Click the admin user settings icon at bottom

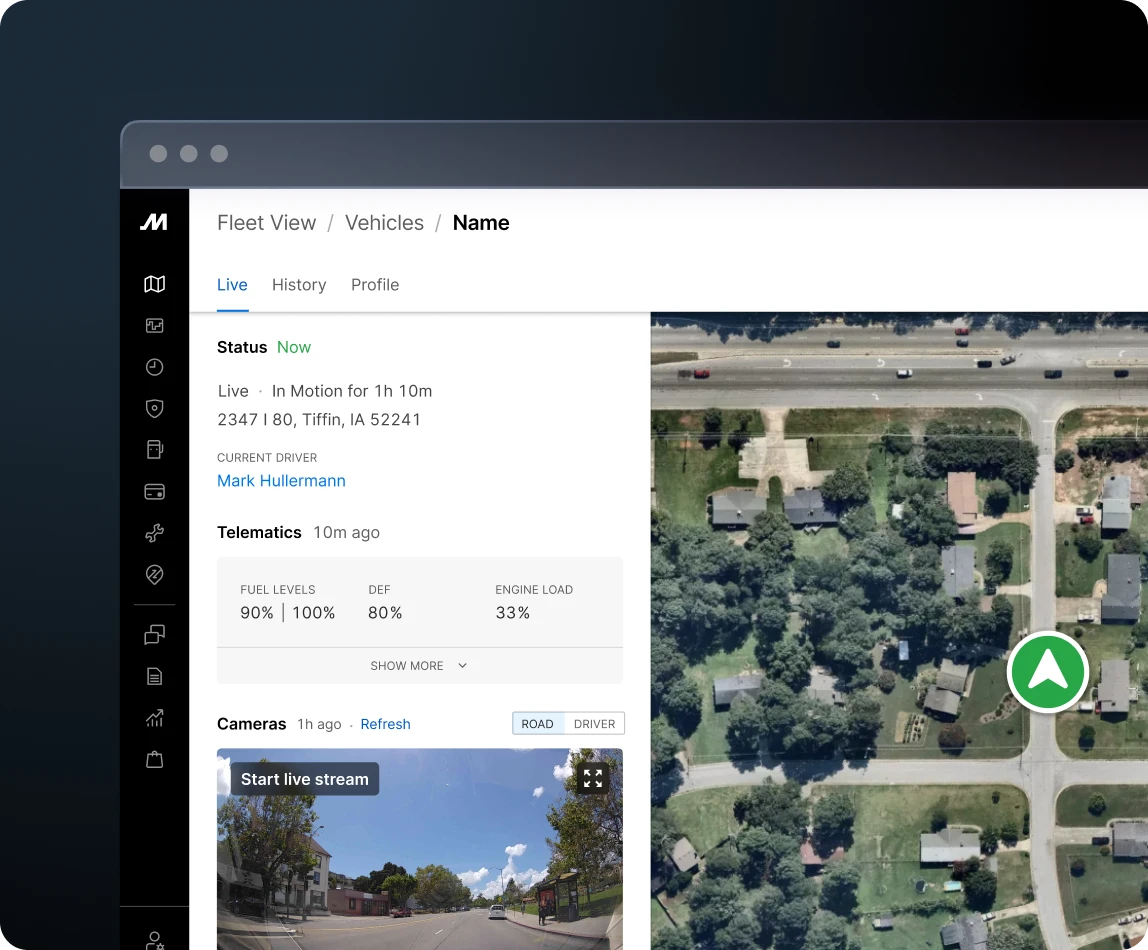coord(154,941)
